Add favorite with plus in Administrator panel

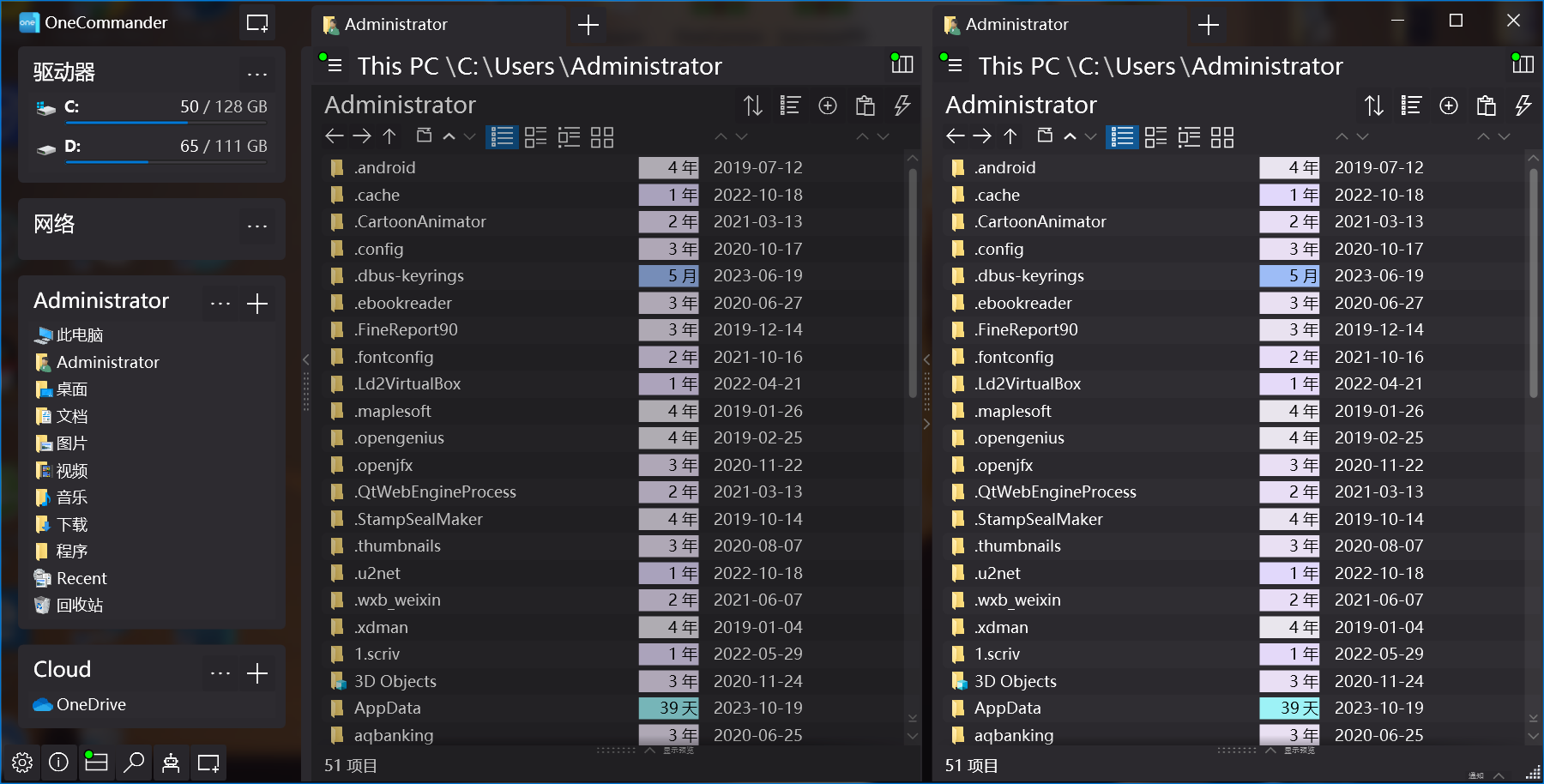point(257,304)
